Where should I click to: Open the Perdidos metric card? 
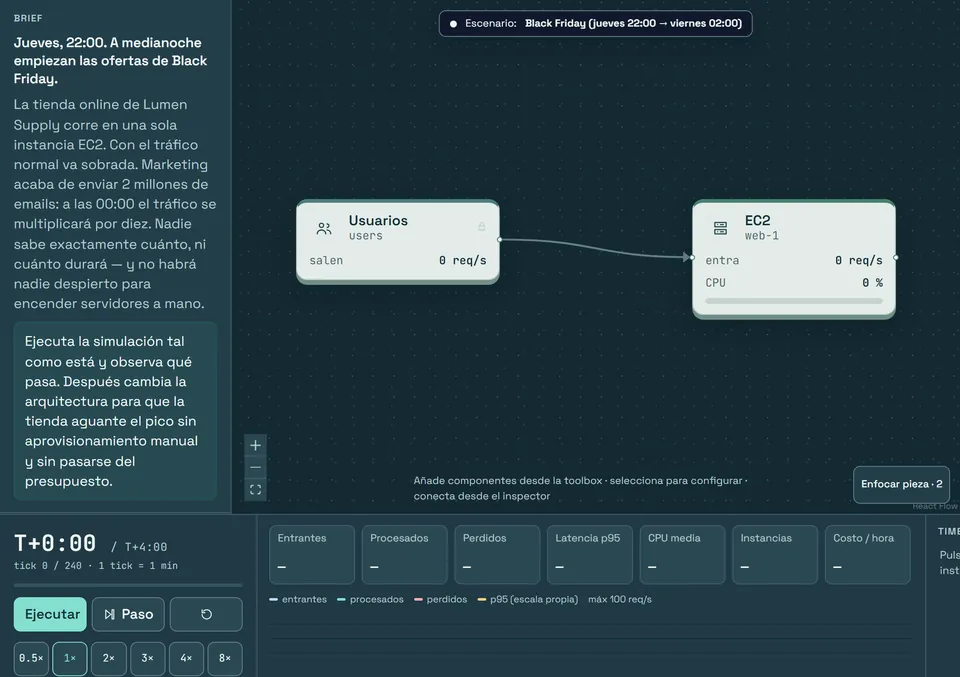[497, 554]
